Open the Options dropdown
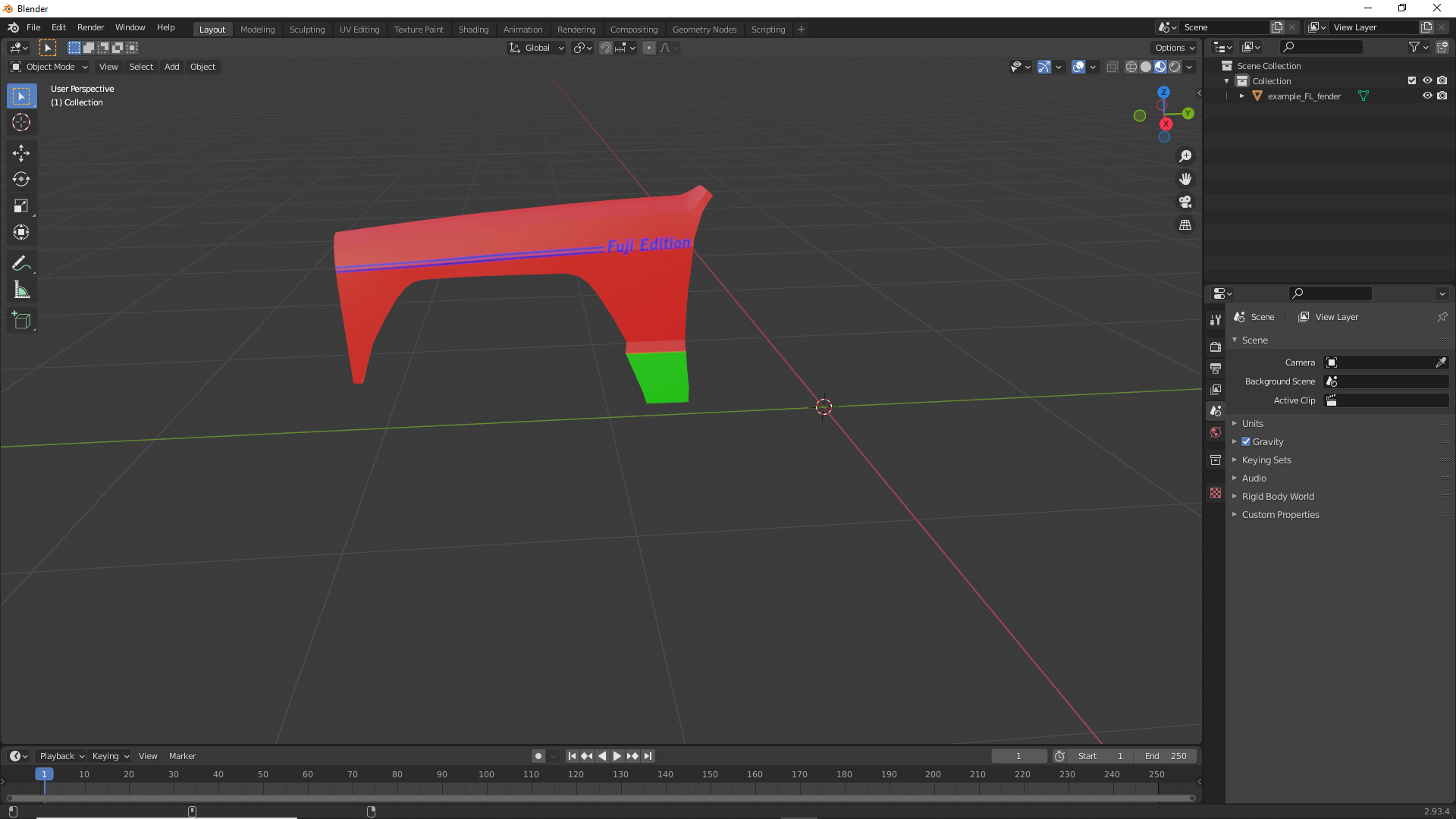 click(1175, 48)
